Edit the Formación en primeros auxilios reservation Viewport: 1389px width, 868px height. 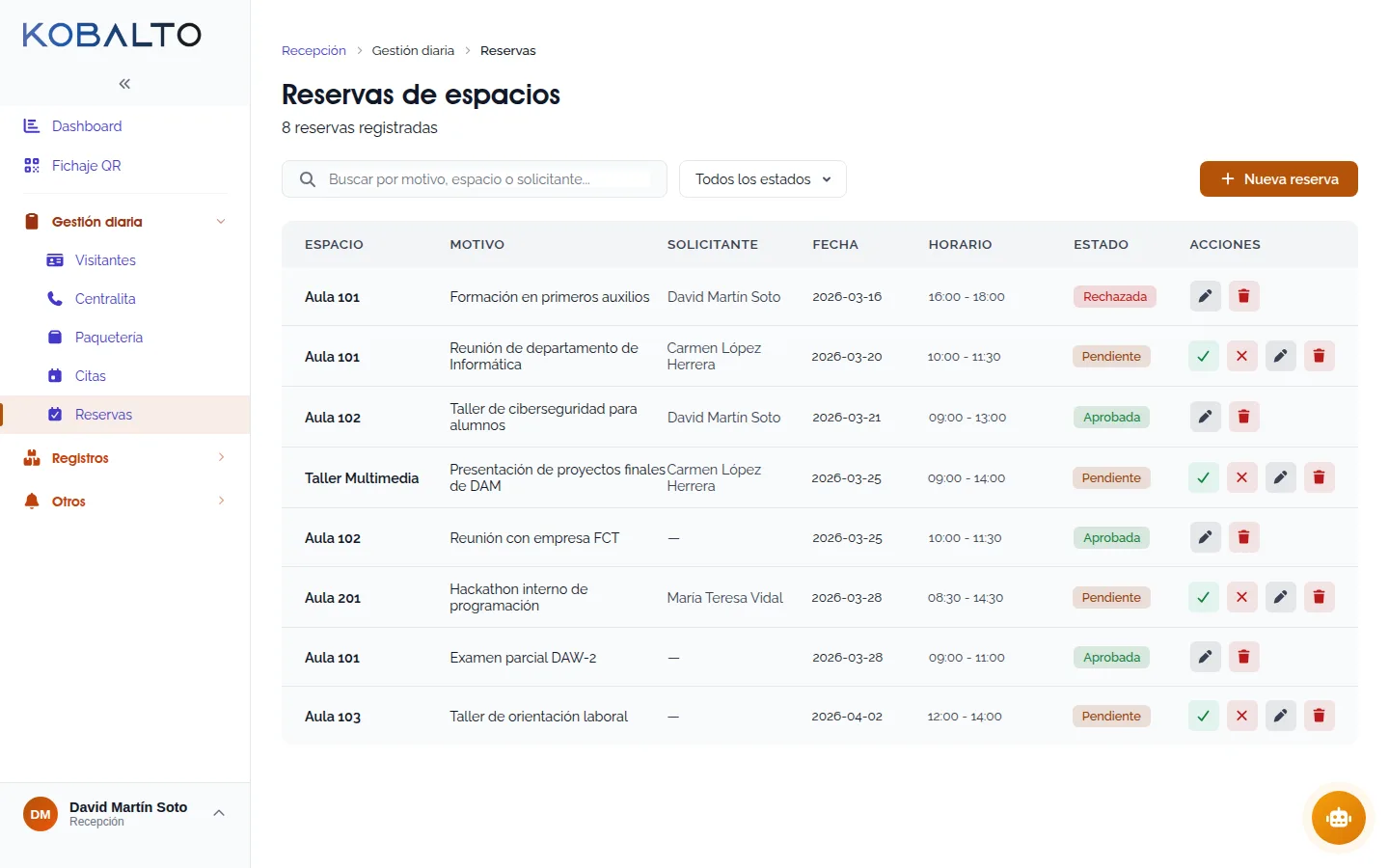click(1205, 296)
